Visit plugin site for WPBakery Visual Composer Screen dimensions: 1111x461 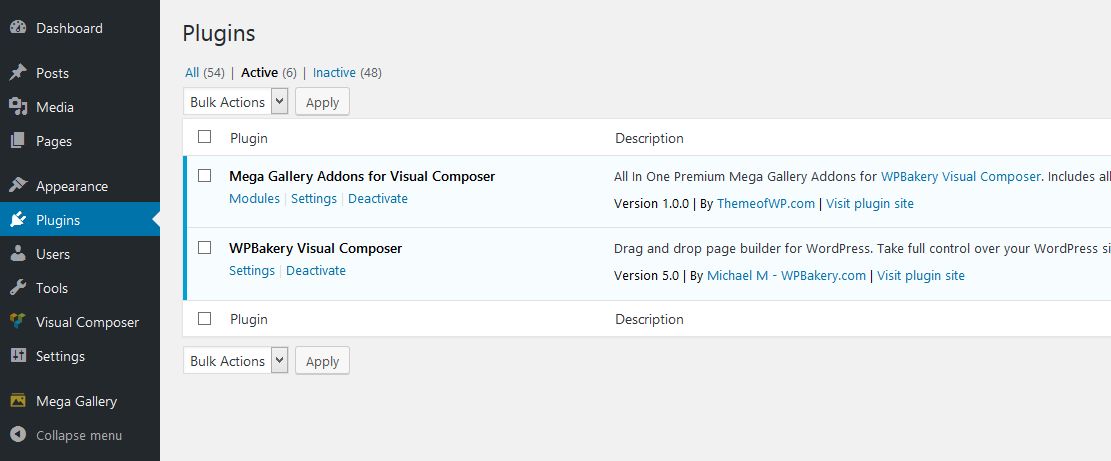[921, 275]
